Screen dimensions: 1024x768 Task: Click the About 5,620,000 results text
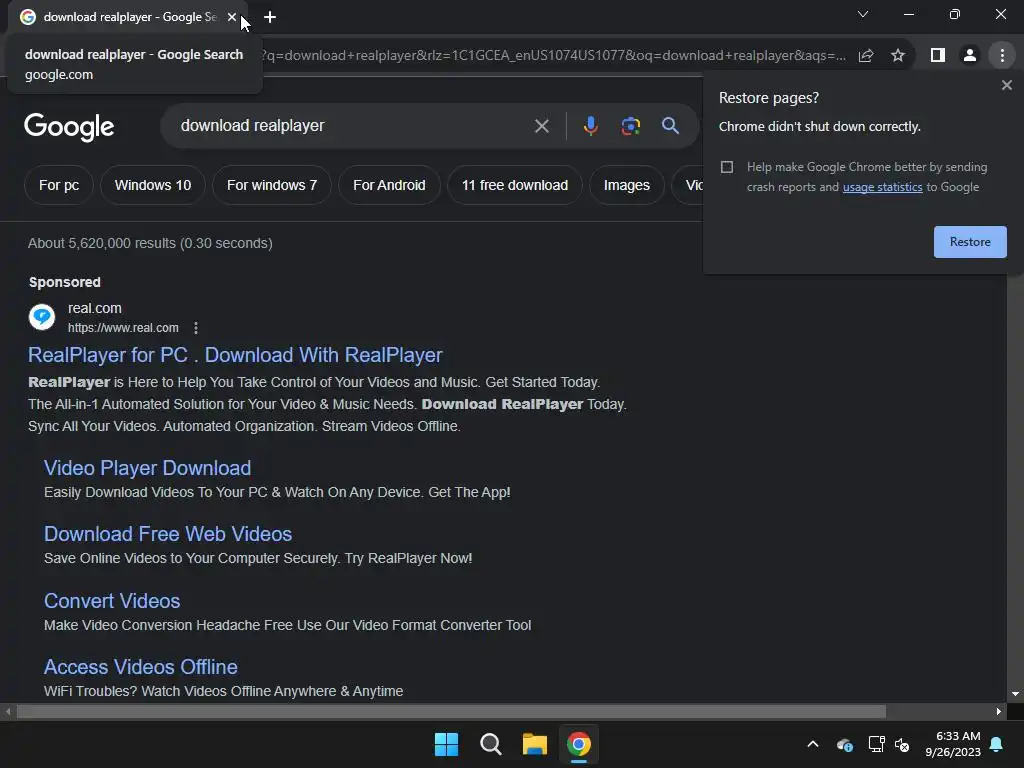[x=150, y=244]
